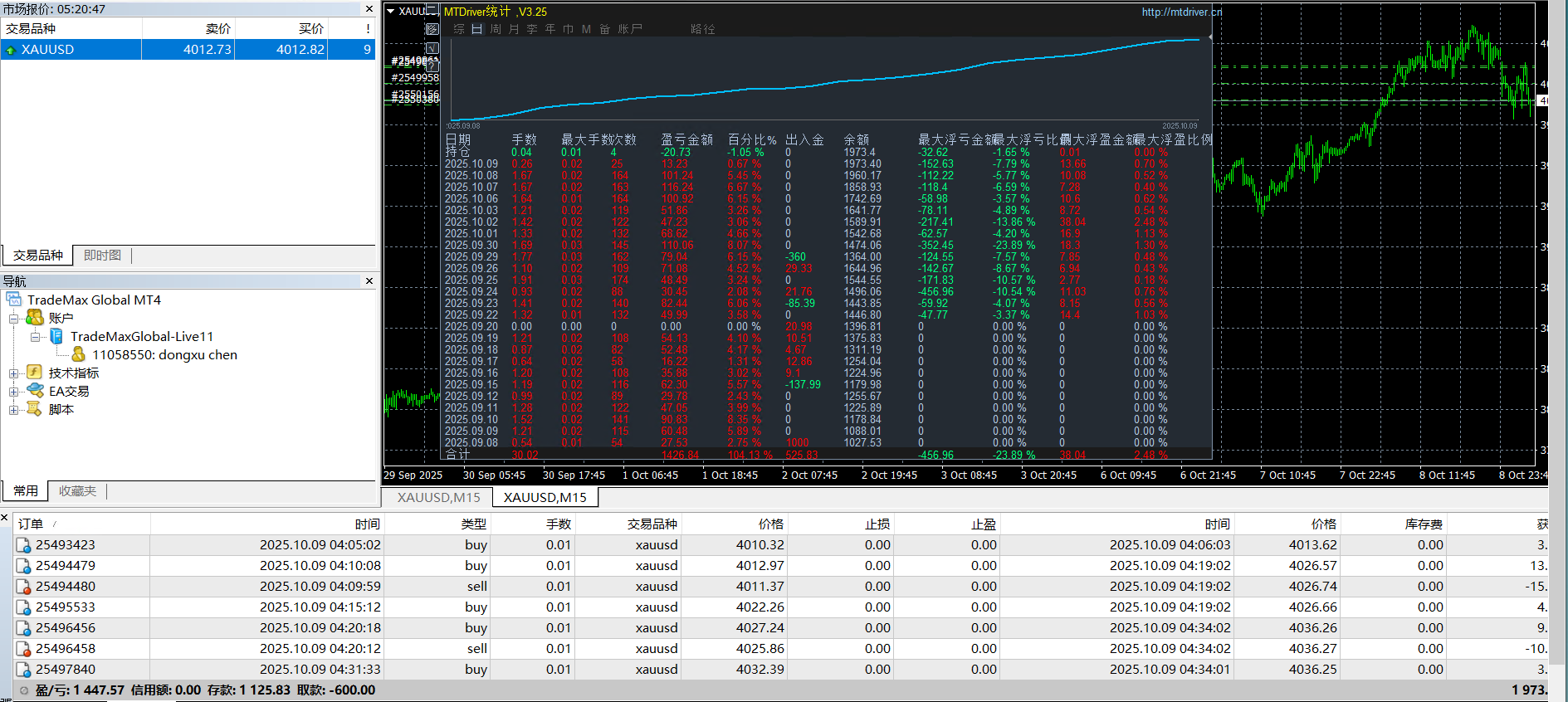The height and width of the screenshot is (702, 1568).
Task: Select the 日 daily tab in MTDriver
Action: (477, 29)
